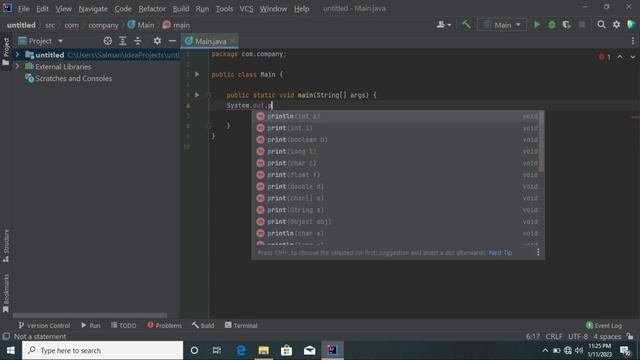Click Collapse All icon in Project panel

[x=138, y=41]
